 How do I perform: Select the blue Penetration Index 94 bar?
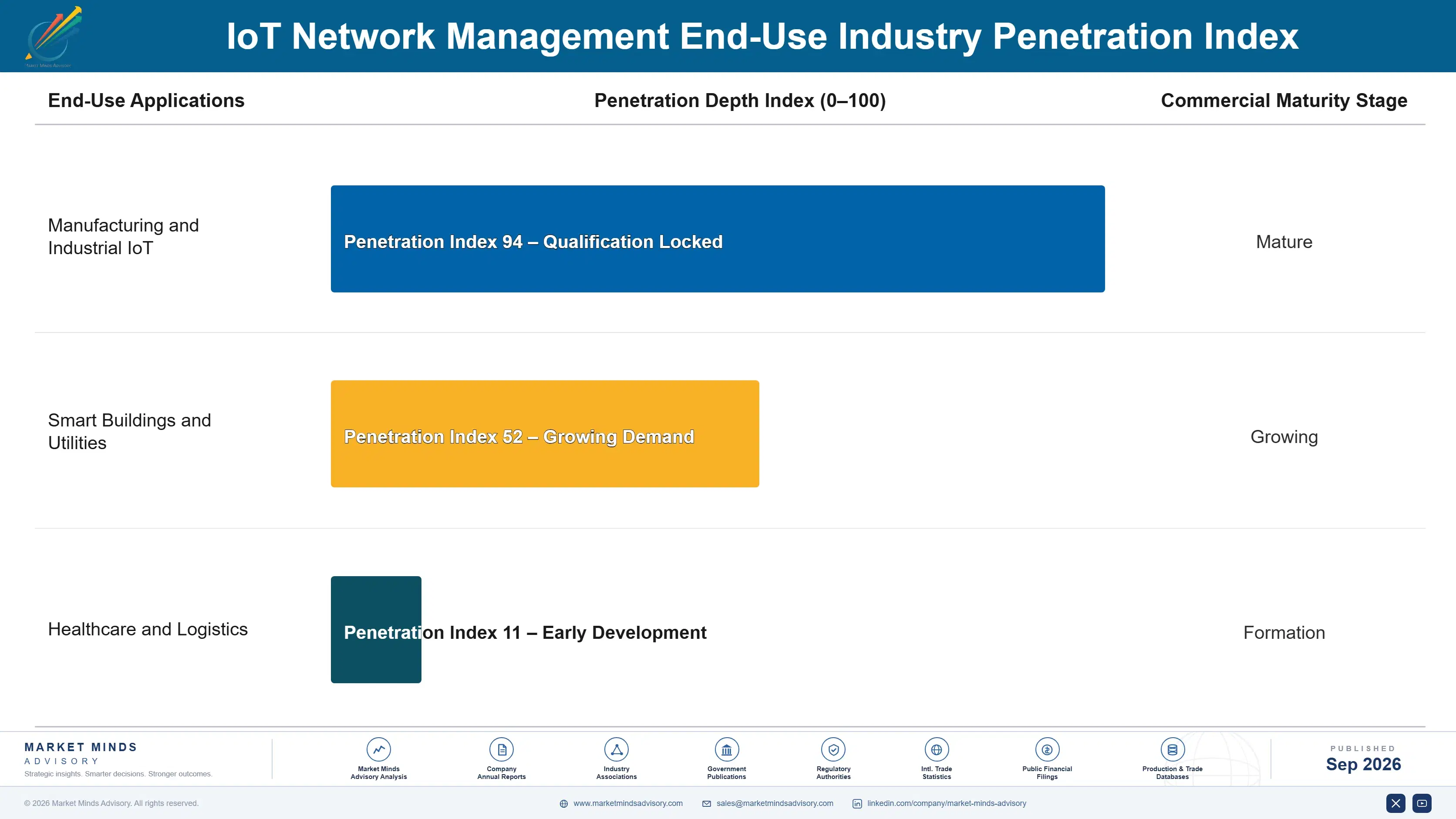(x=717, y=238)
